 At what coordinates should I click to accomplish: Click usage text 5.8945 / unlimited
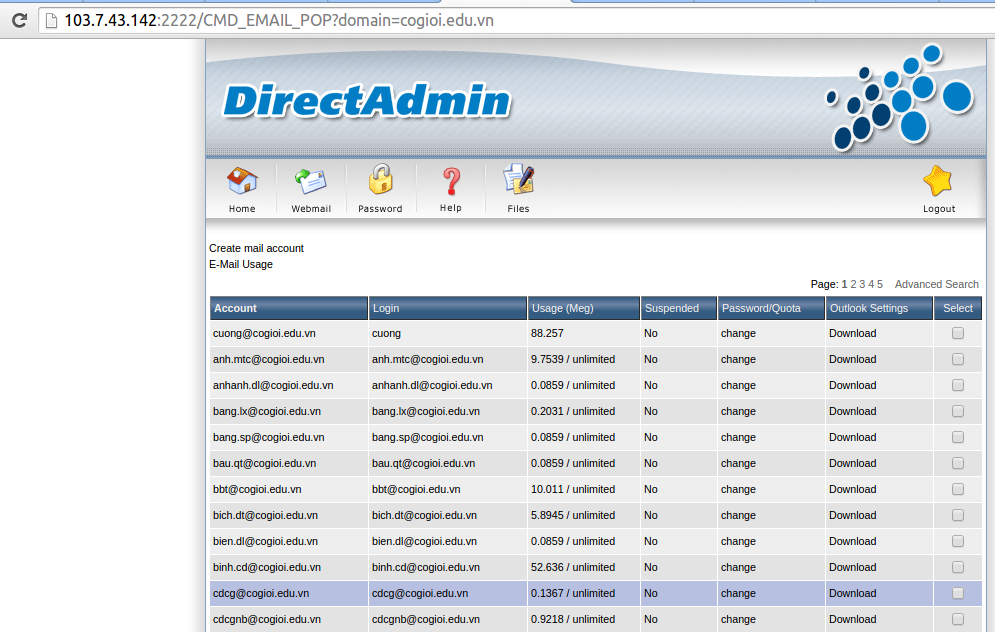coord(573,515)
